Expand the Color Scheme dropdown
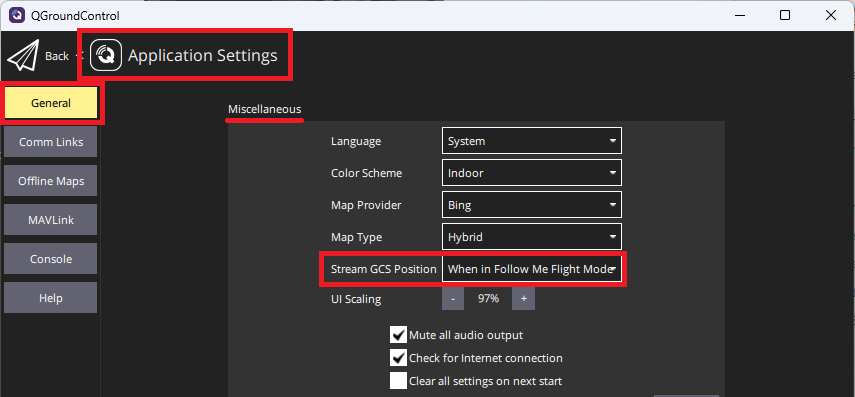This screenshot has width=855, height=397. pyautogui.click(x=532, y=173)
